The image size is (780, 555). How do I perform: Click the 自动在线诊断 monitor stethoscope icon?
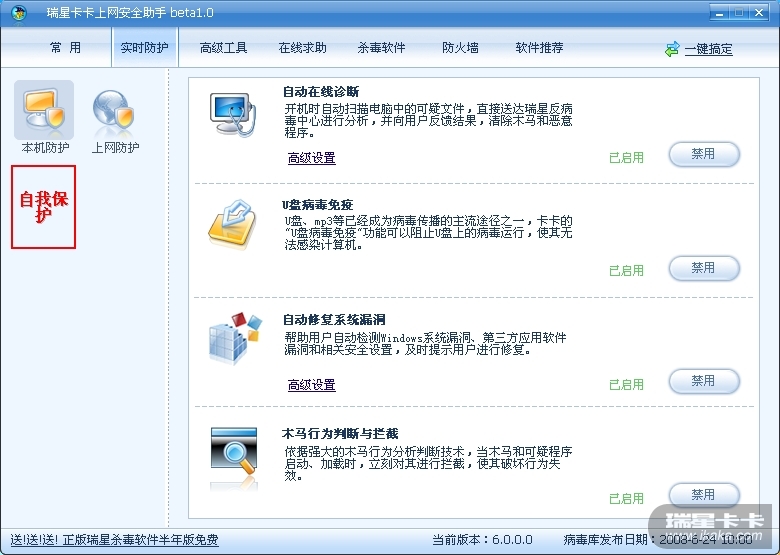233,114
